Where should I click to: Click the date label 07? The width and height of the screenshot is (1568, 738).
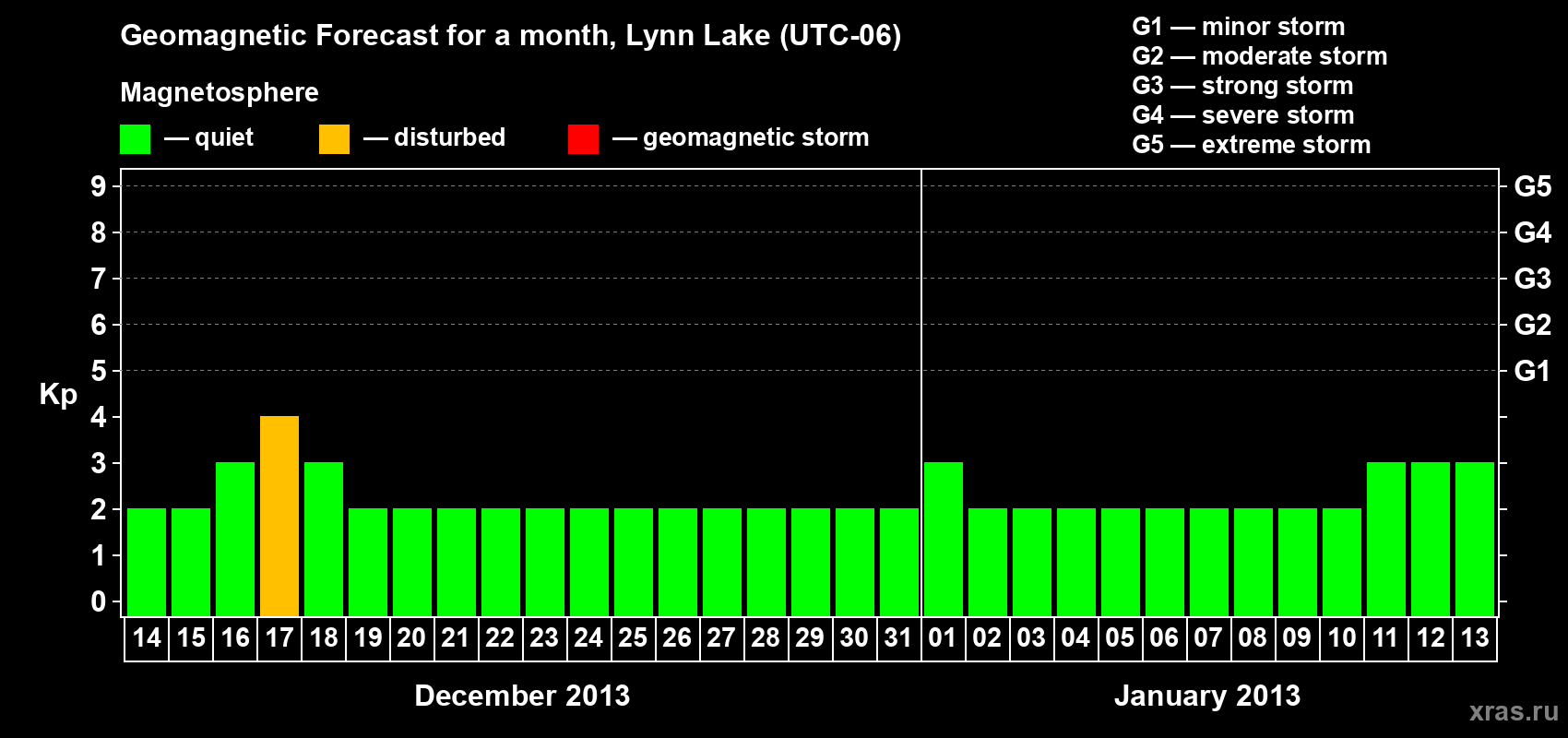pos(1209,637)
